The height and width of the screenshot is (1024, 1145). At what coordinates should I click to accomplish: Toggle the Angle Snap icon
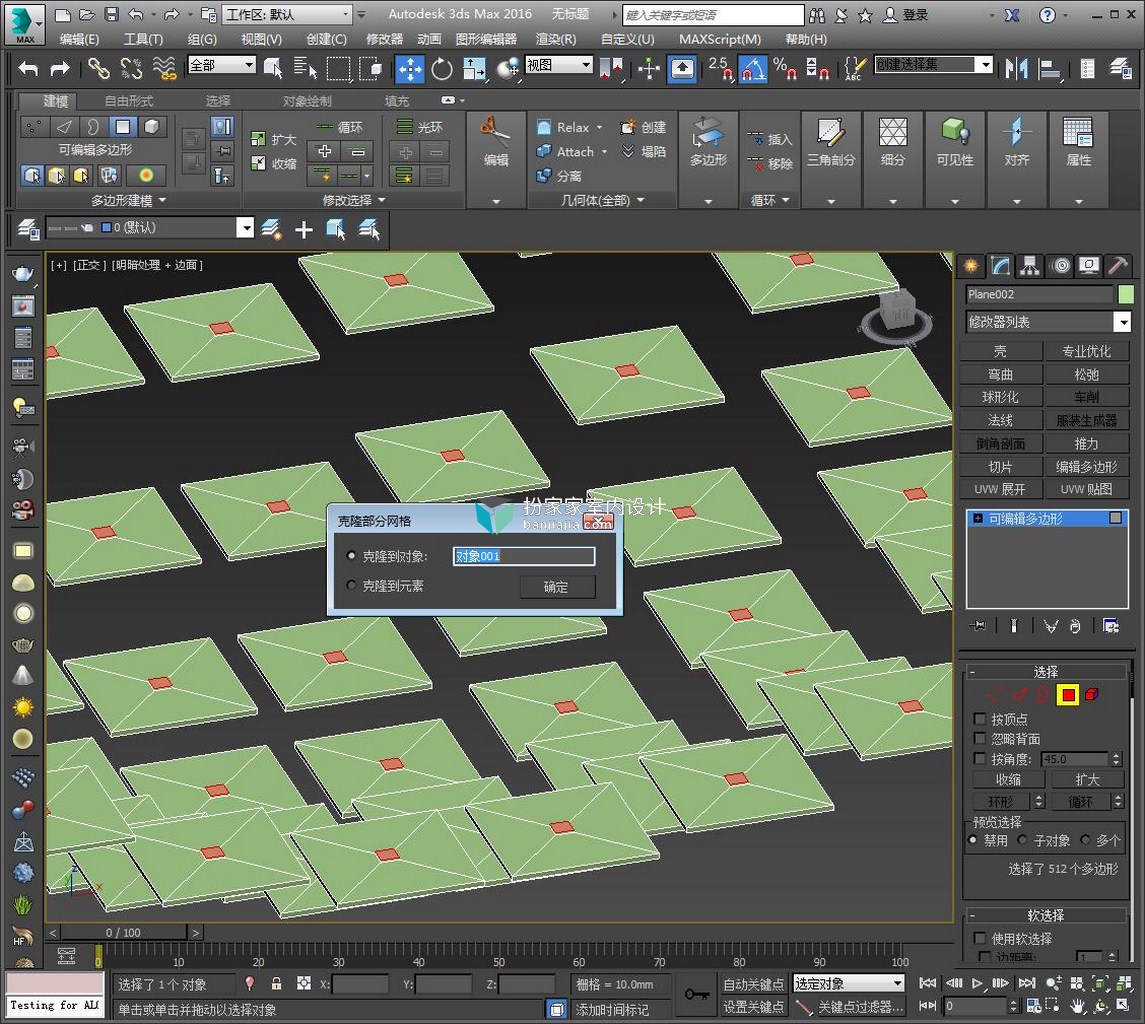click(x=754, y=69)
